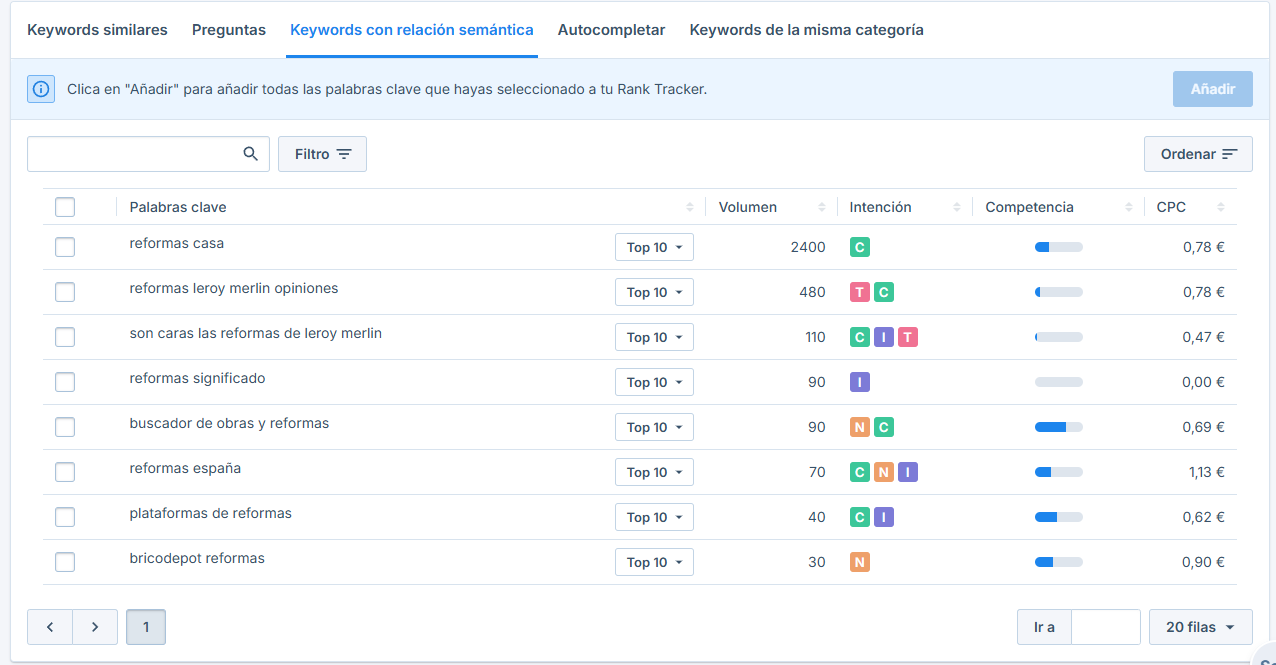Click the magnifying glass search icon
This screenshot has height=665, width=1276.
pos(251,154)
